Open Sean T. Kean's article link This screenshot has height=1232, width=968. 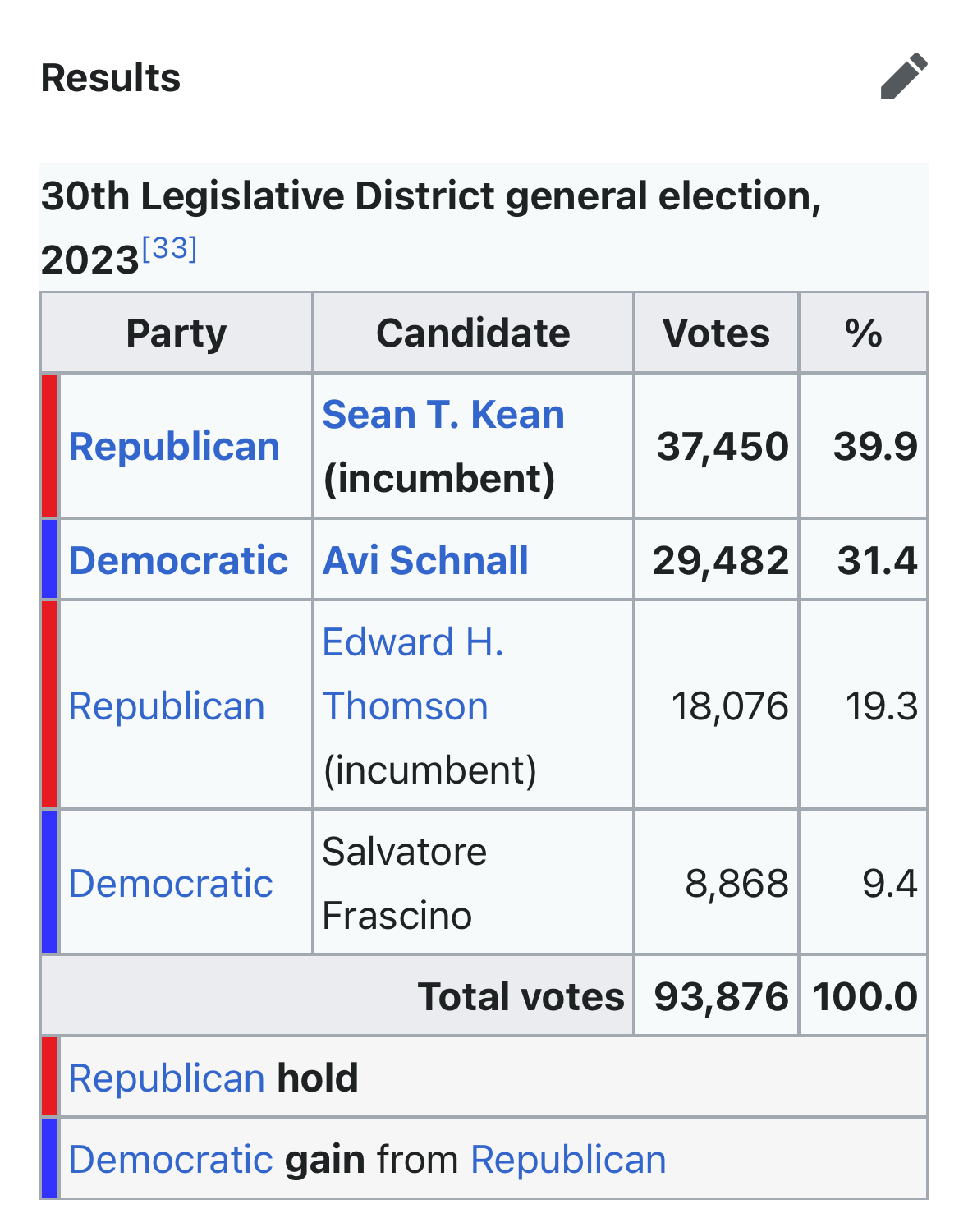click(443, 415)
